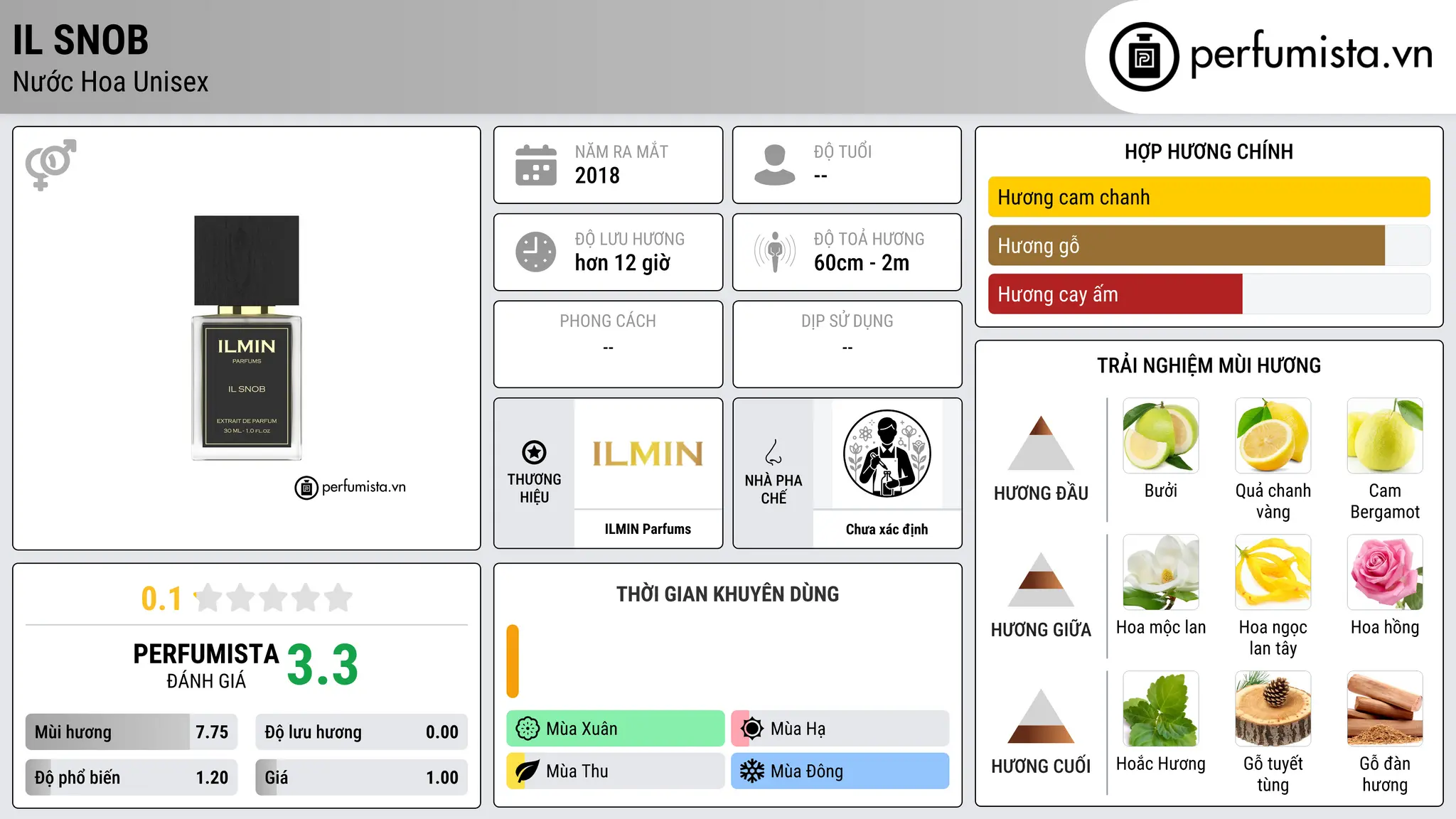The image size is (1456, 819).
Task: Click the THỜI GIAN KHUYÊN DÙNG heading
Action: 727,594
